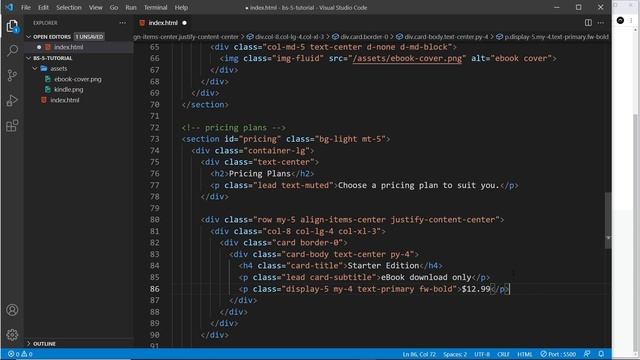The height and width of the screenshot is (360, 640).
Task: Click the Starter Edition text in line 84
Action: 383,266
